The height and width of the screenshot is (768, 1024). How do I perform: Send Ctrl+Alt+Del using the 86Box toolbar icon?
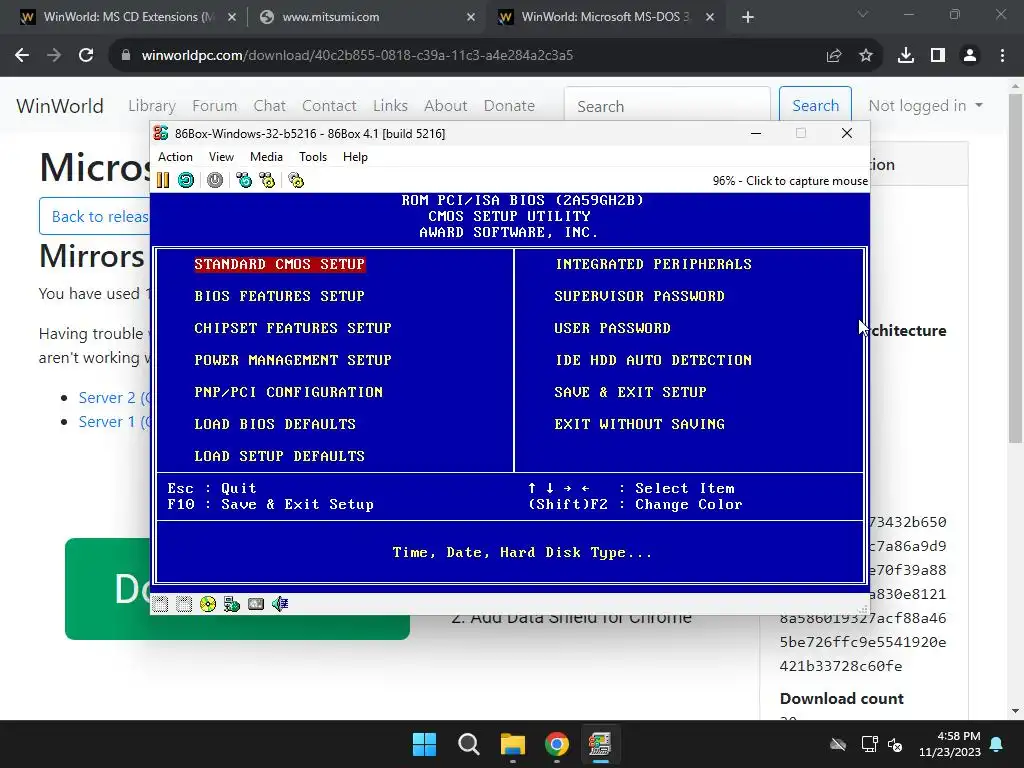coord(244,180)
